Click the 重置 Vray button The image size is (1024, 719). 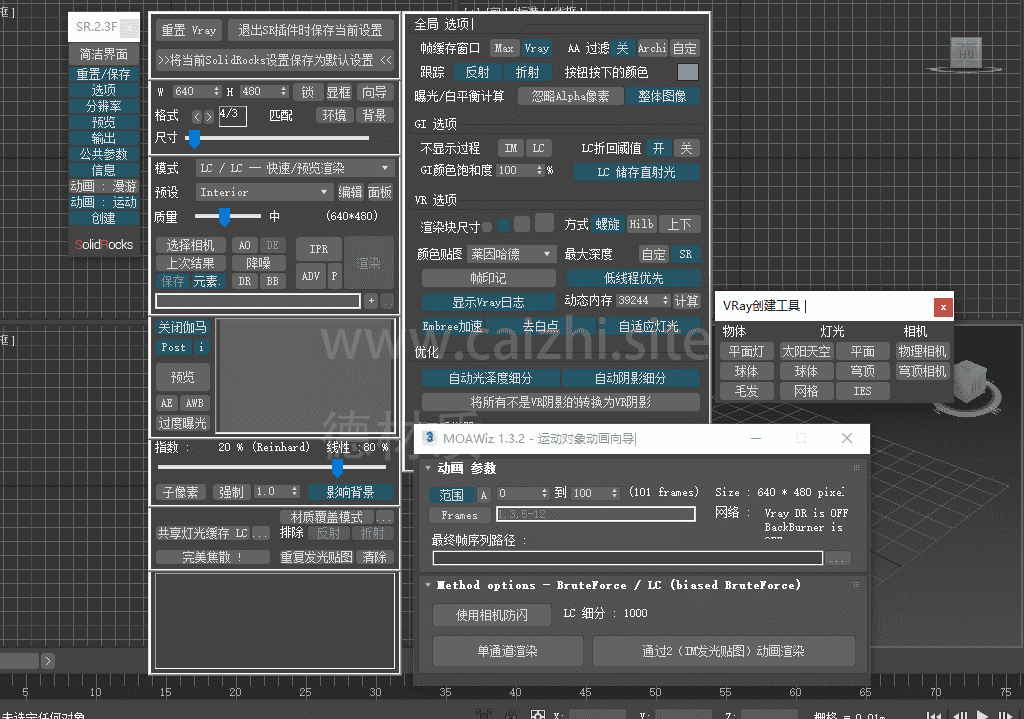tap(189, 31)
